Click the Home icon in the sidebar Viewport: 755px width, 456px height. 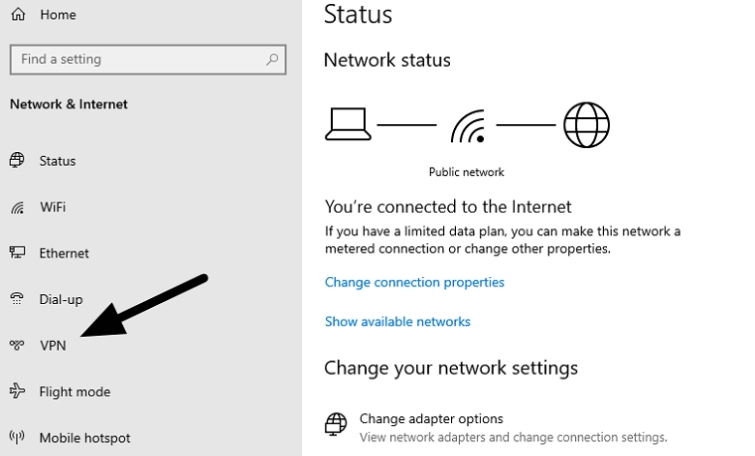point(17,16)
